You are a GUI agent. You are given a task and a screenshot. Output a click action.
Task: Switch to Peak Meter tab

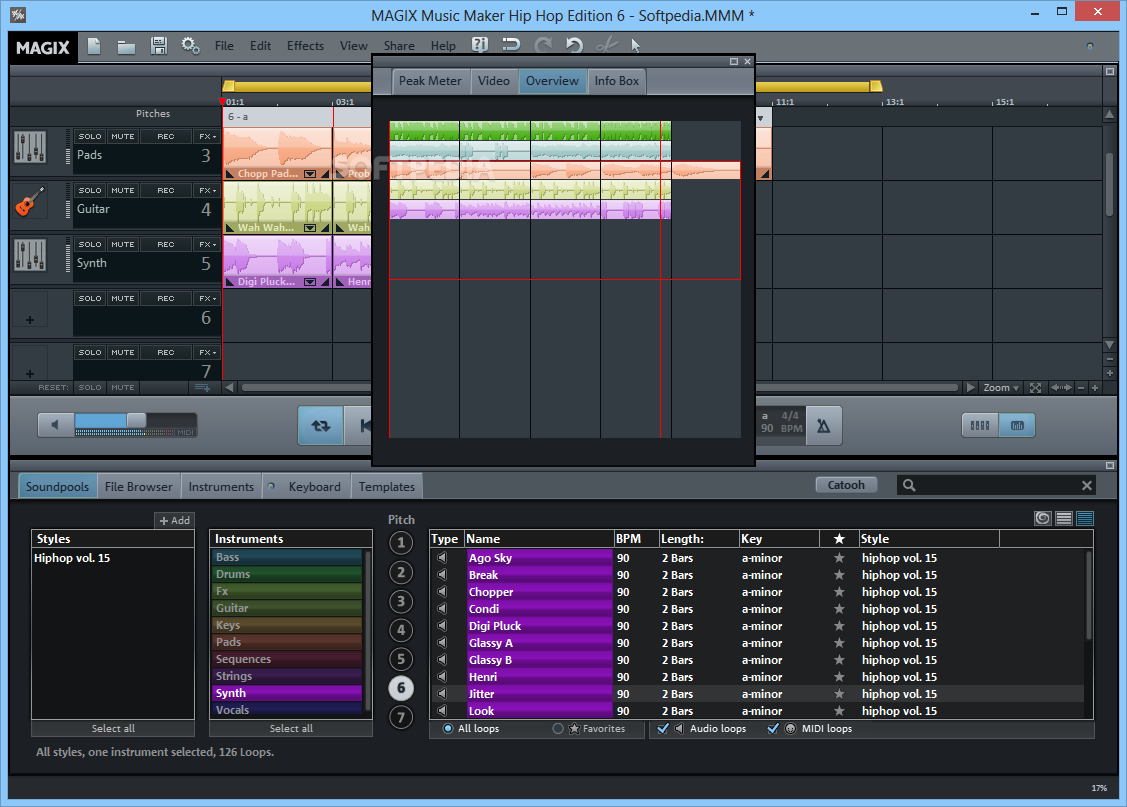click(x=430, y=81)
